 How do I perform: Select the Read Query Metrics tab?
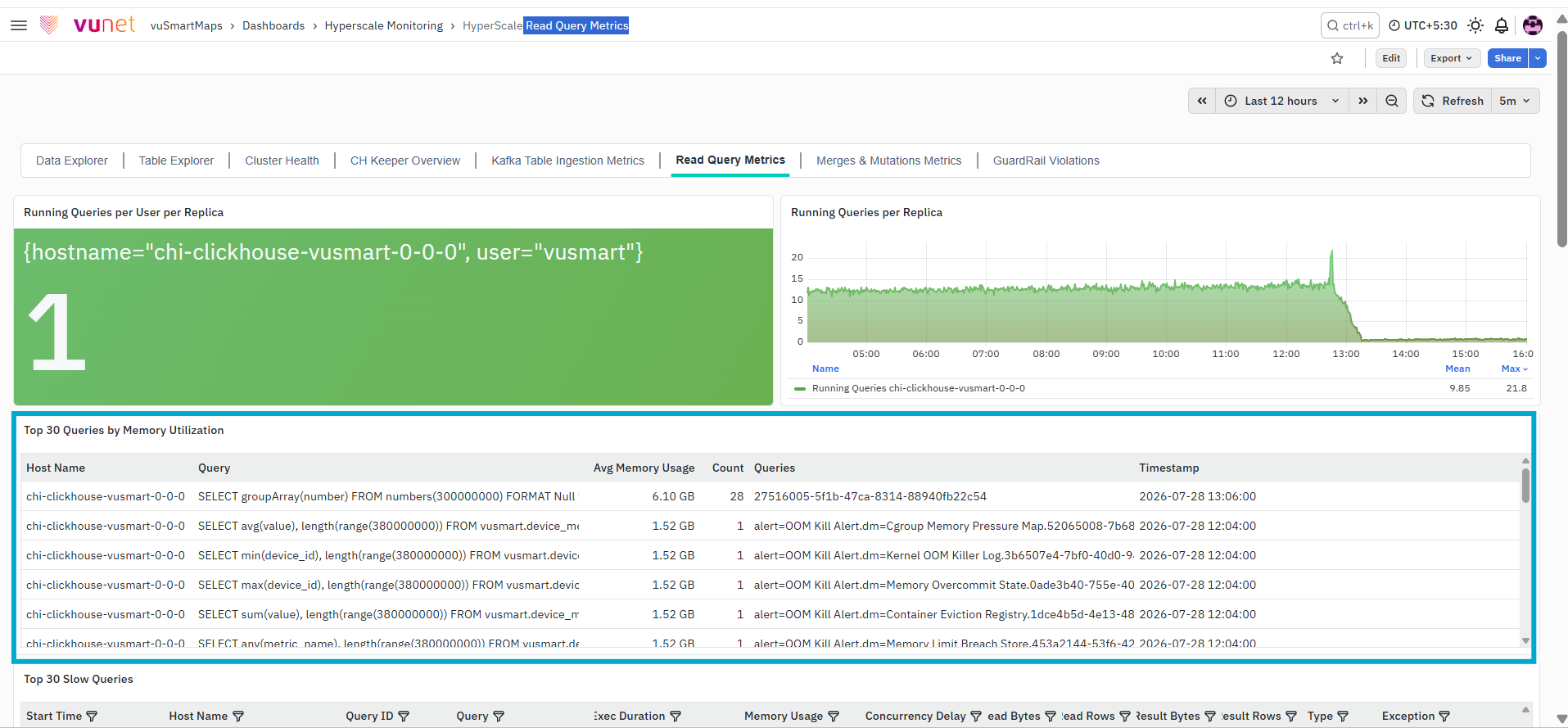tap(730, 160)
